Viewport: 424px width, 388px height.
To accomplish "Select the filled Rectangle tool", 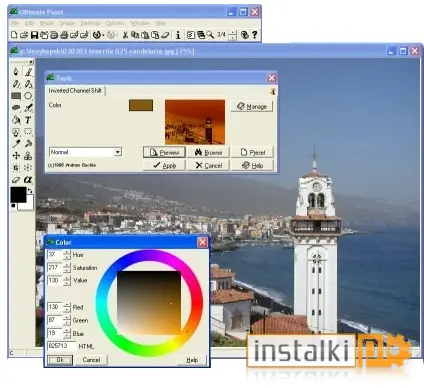I will [16, 96].
